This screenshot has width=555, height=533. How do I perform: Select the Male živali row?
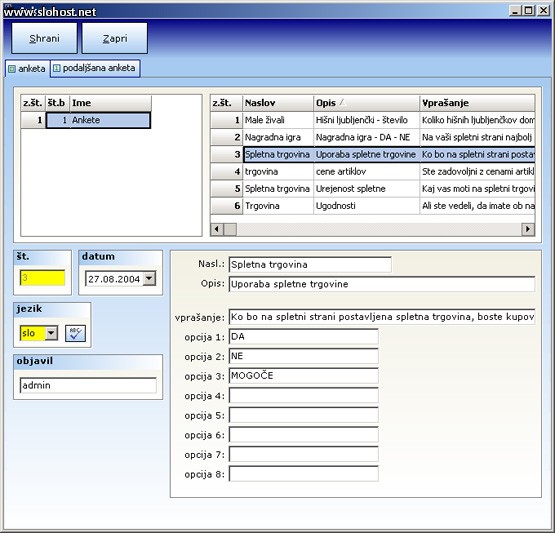click(x=372, y=120)
